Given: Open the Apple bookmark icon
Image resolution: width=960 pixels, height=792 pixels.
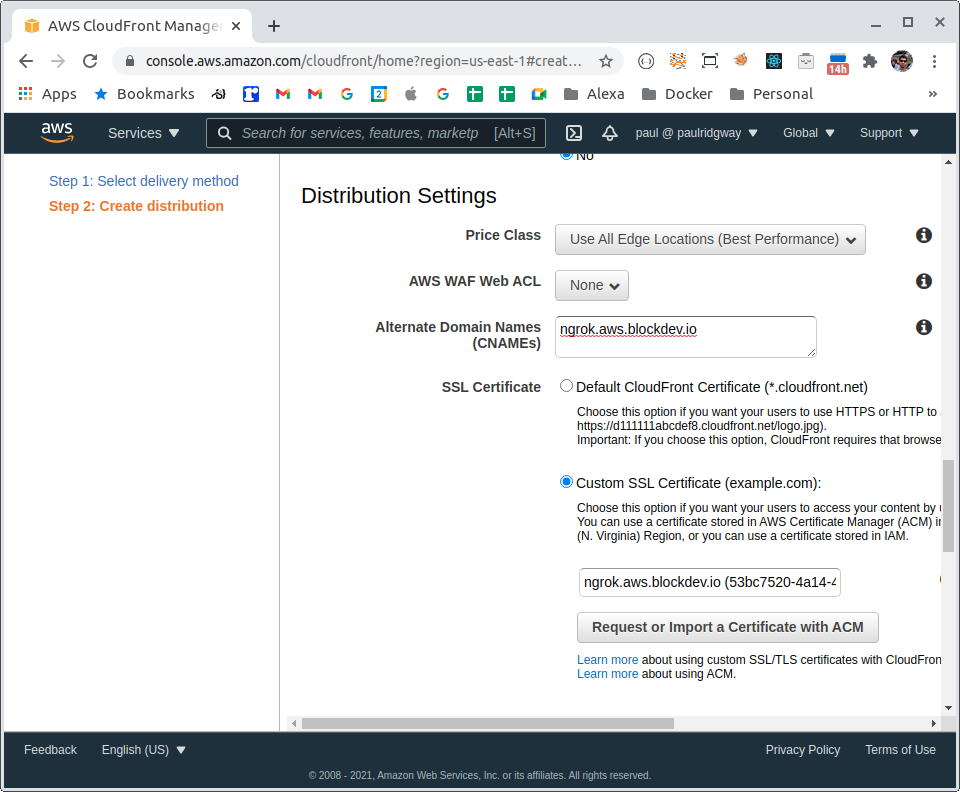Looking at the screenshot, I should point(411,94).
